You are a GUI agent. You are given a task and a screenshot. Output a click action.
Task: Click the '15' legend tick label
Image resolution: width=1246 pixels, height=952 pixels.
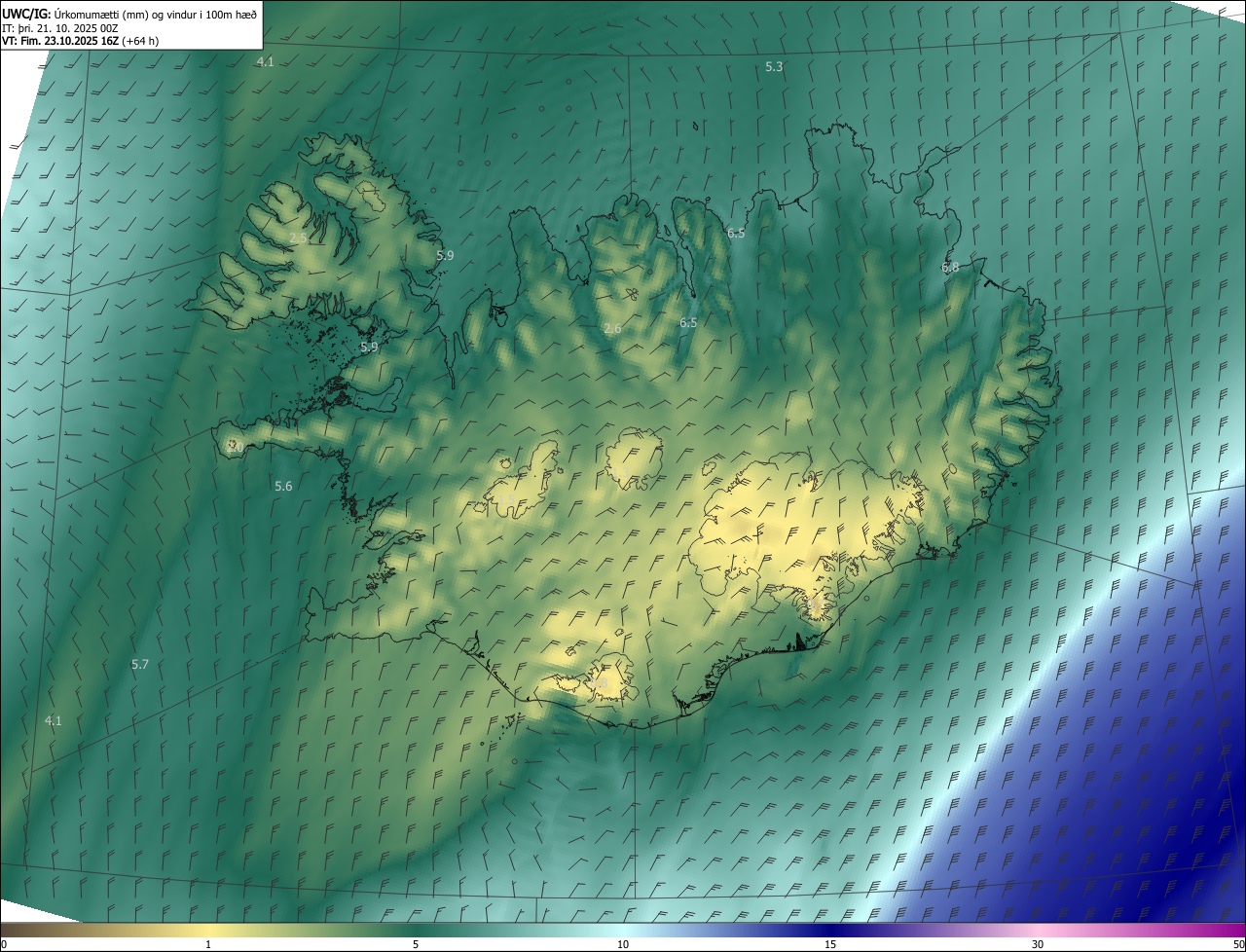[x=830, y=944]
